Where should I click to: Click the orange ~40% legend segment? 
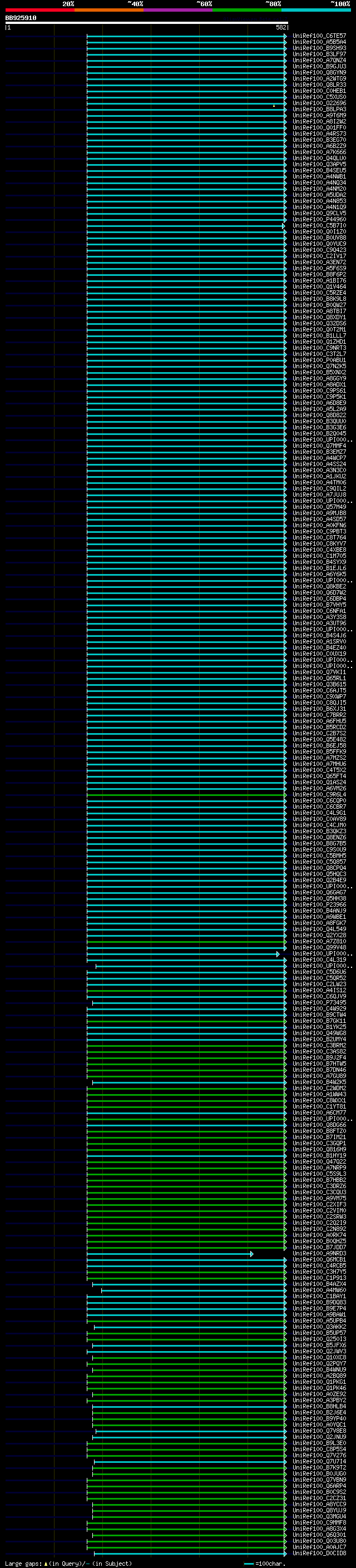(109, 10)
